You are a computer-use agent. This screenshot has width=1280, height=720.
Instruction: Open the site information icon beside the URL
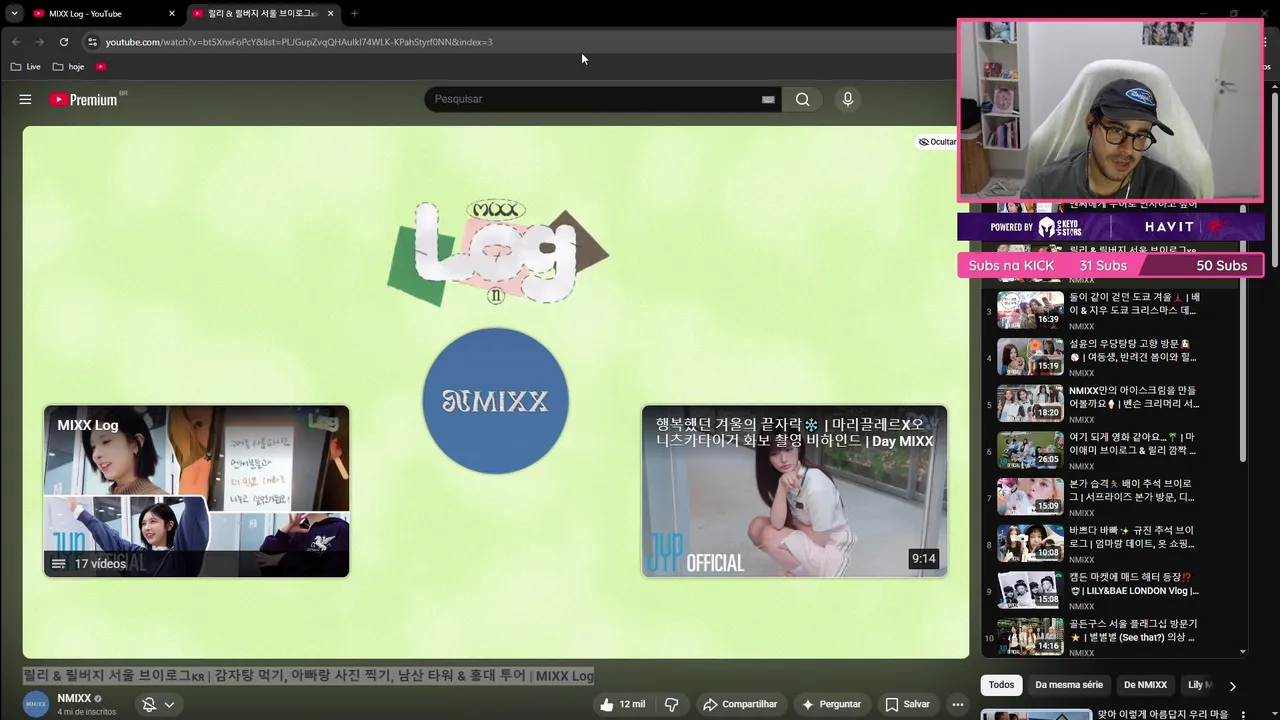(x=92, y=42)
